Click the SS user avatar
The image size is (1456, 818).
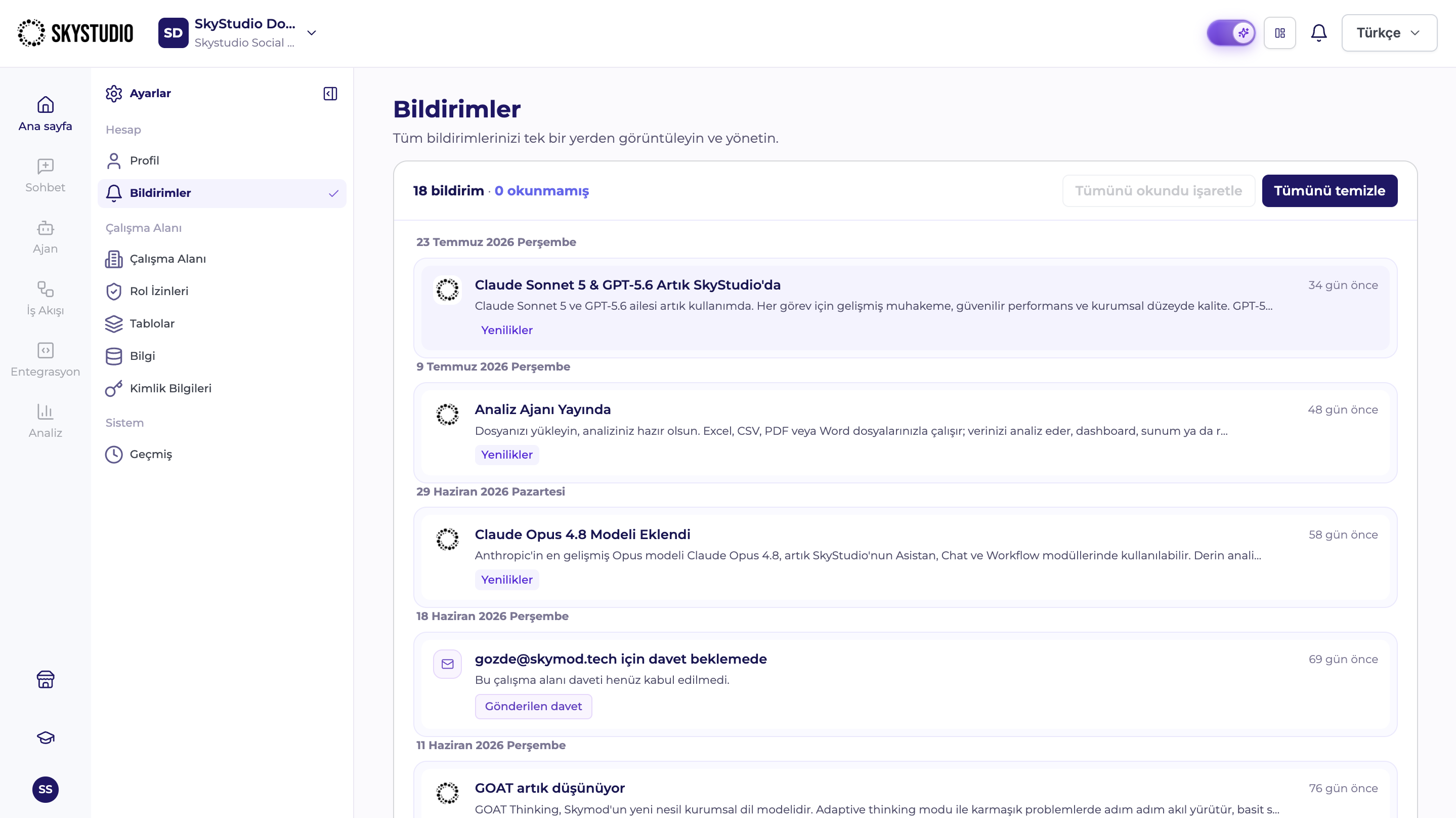pyautogui.click(x=45, y=789)
